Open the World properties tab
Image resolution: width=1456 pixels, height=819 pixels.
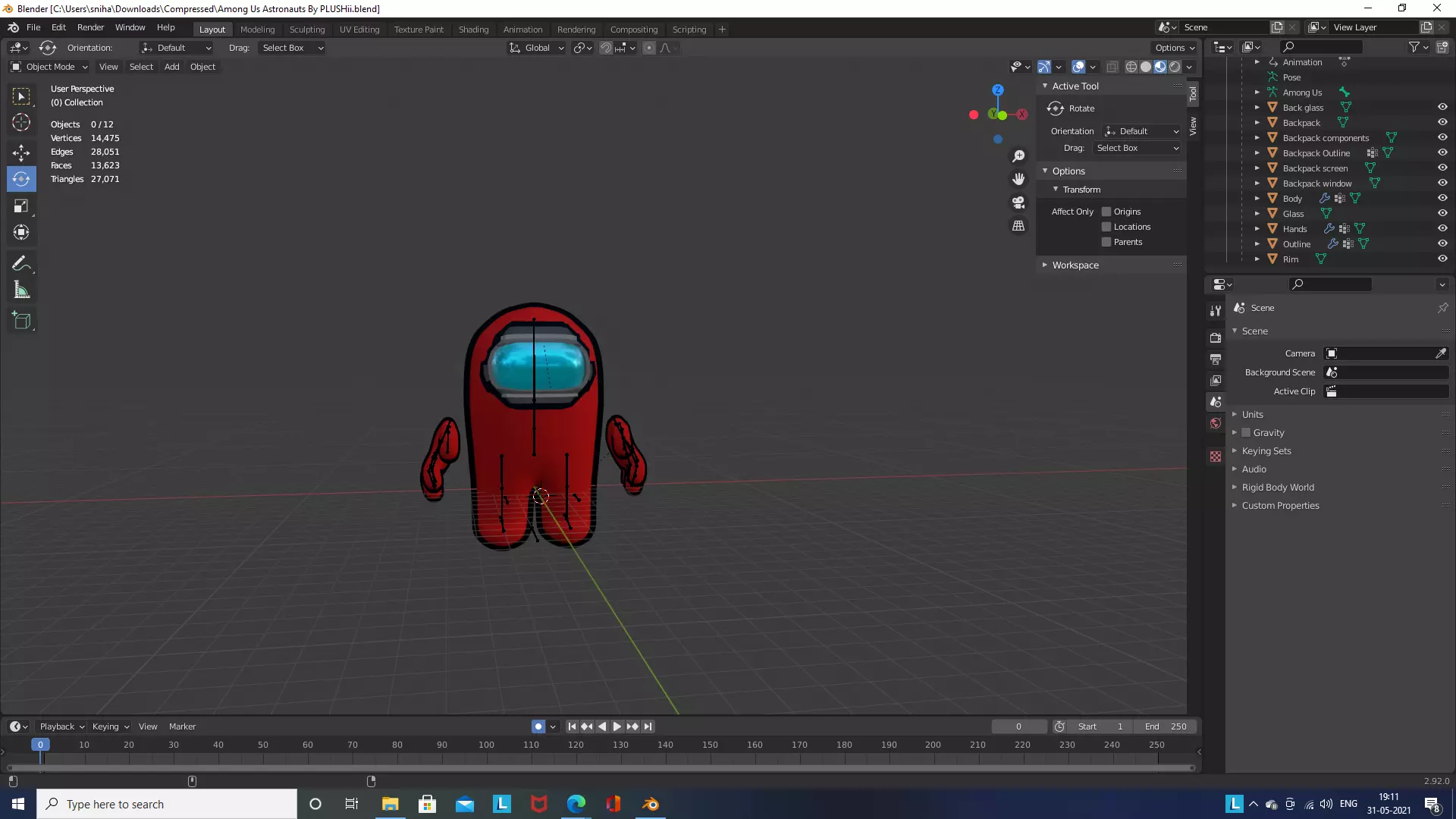tap(1216, 423)
